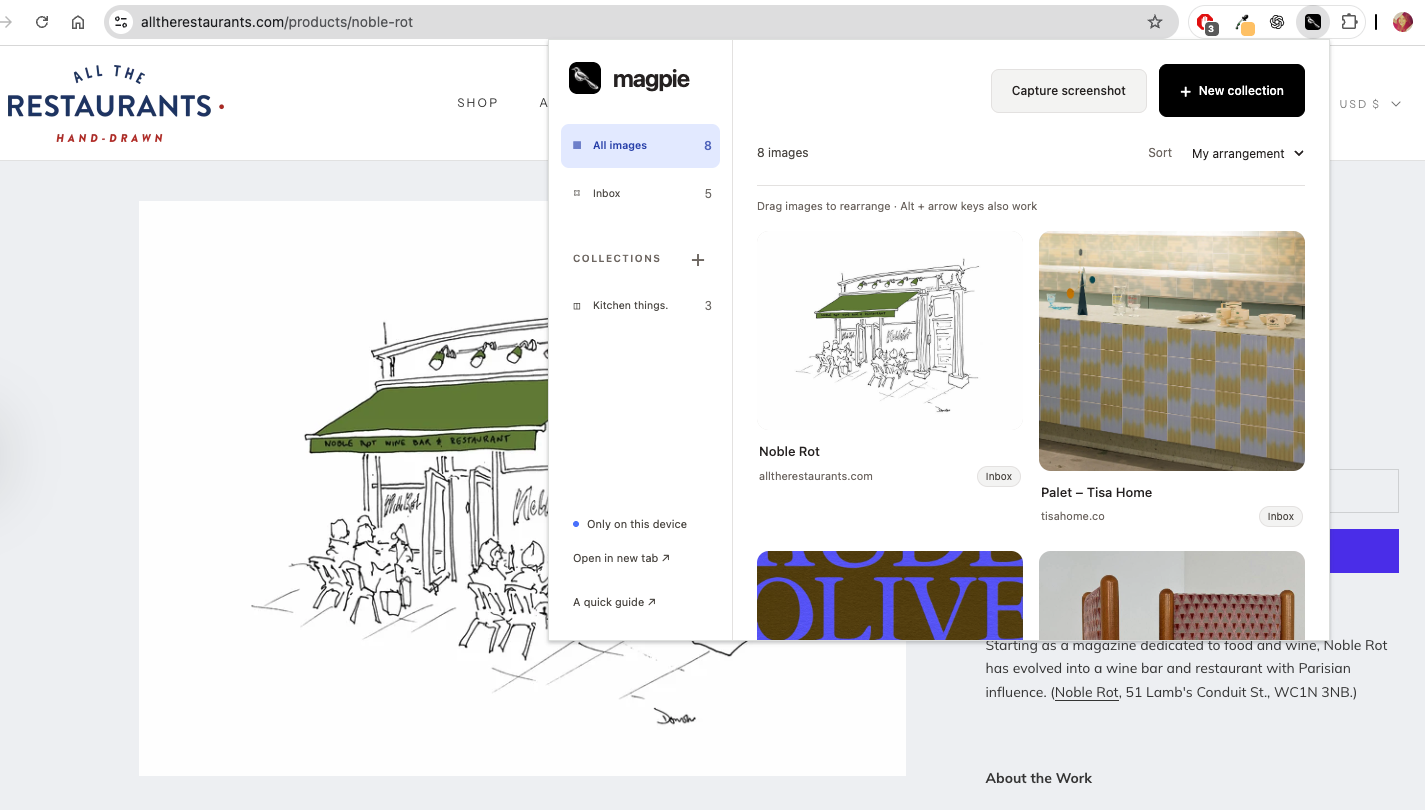Open magpie in a new tab
The image size is (1425, 810).
[x=621, y=558]
